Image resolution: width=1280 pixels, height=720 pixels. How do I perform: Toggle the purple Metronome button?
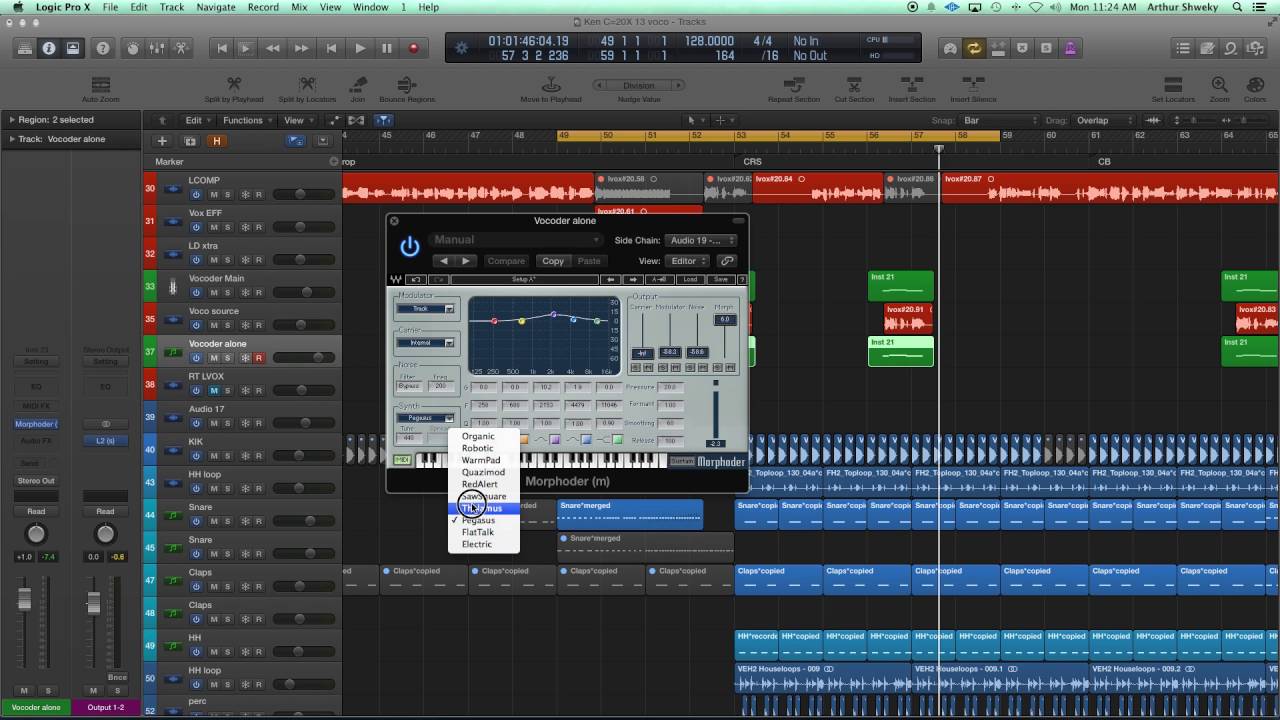coord(1070,48)
